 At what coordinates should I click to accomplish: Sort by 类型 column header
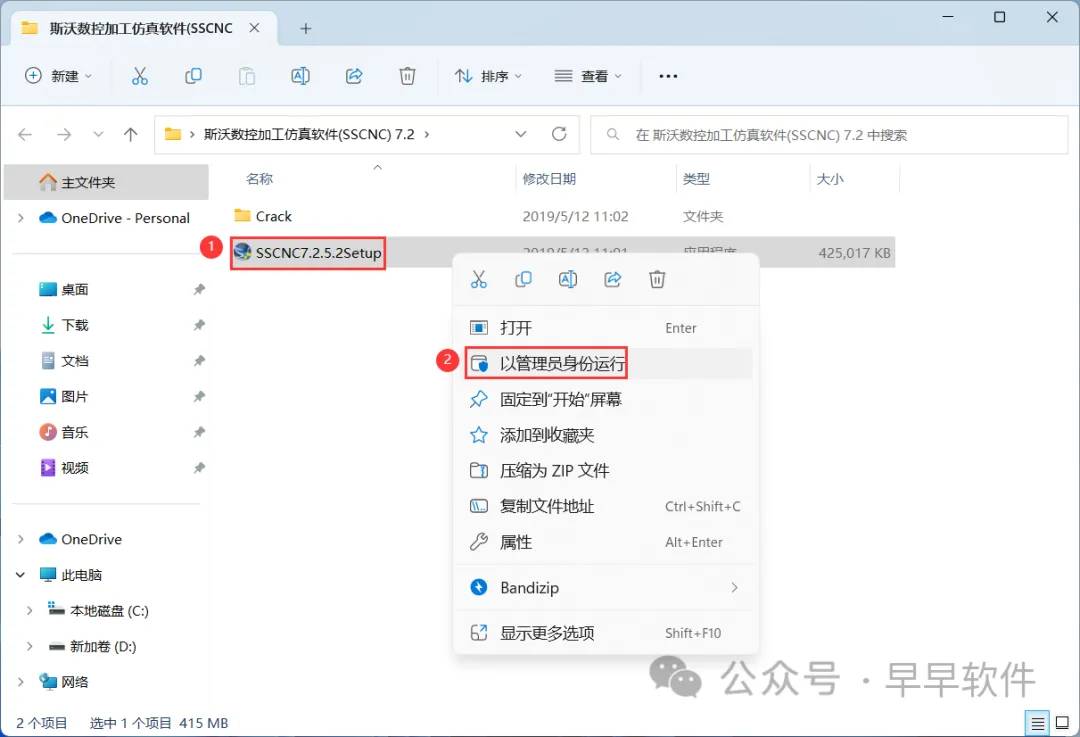point(696,179)
